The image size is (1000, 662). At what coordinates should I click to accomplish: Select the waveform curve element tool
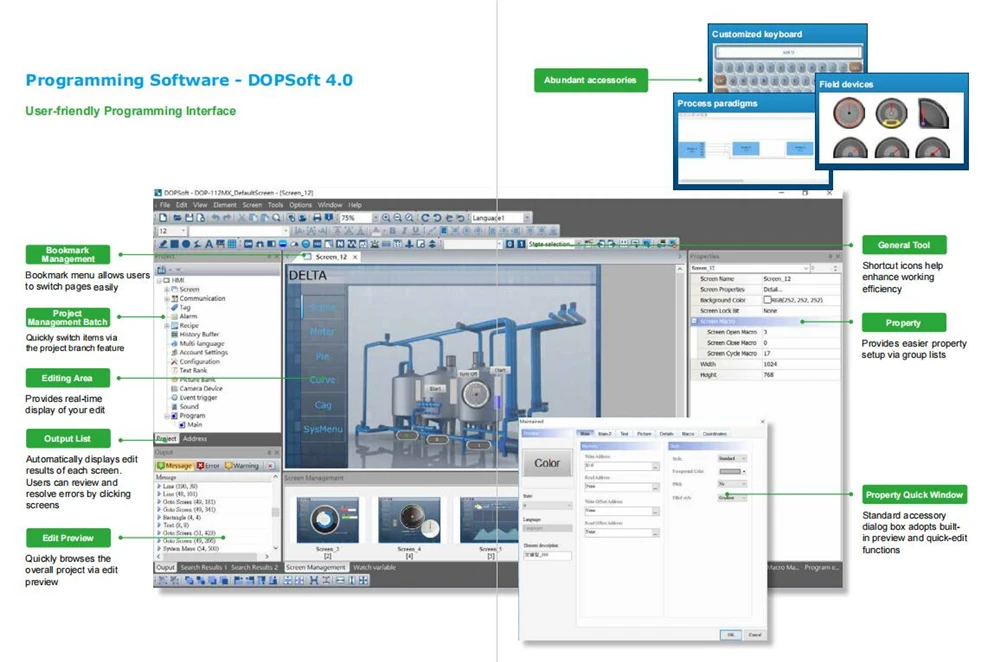(x=351, y=244)
